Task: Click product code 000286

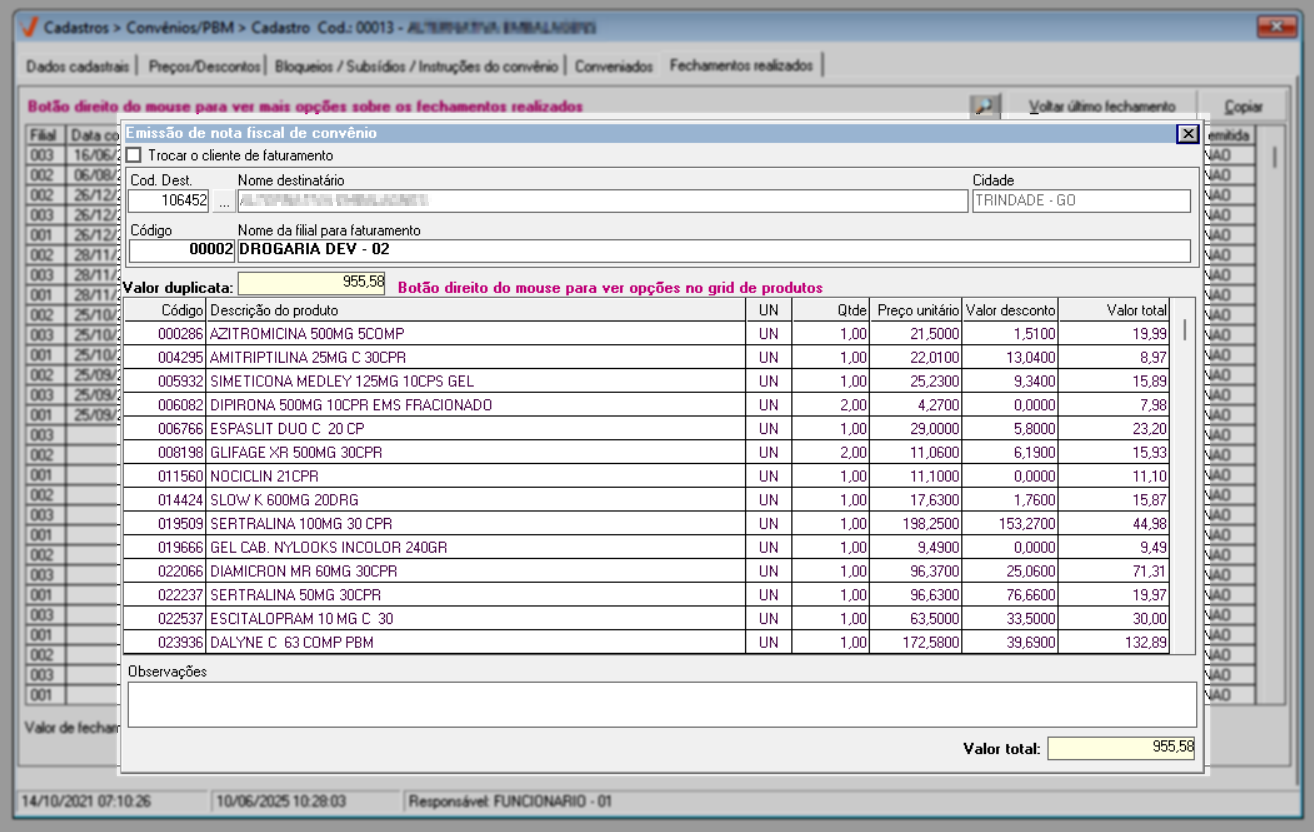Action: coord(181,333)
